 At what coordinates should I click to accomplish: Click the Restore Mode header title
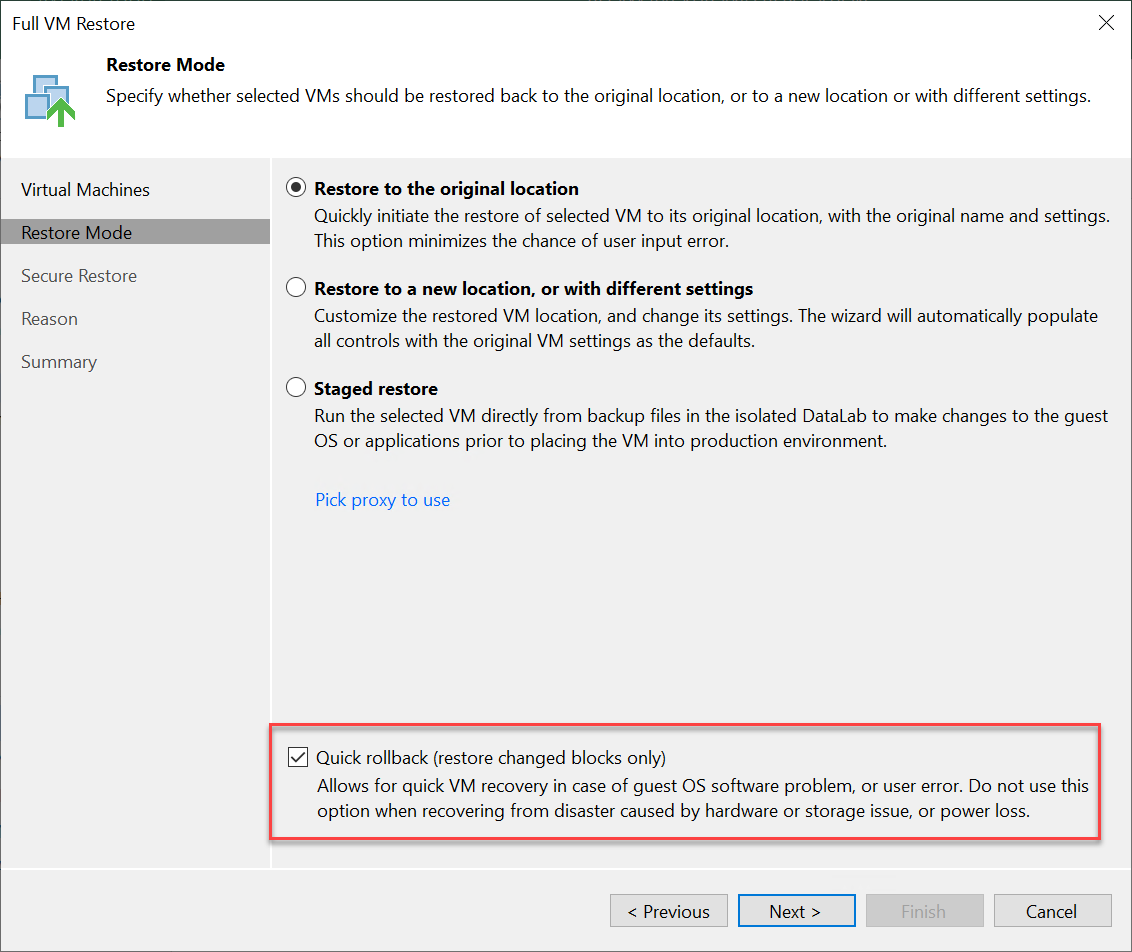pyautogui.click(x=165, y=65)
